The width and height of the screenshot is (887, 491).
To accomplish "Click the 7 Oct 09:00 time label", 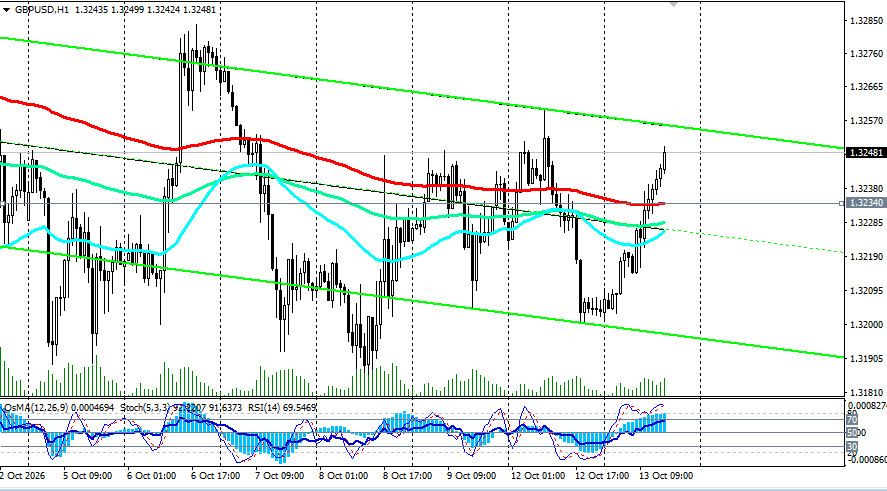I will (x=281, y=476).
